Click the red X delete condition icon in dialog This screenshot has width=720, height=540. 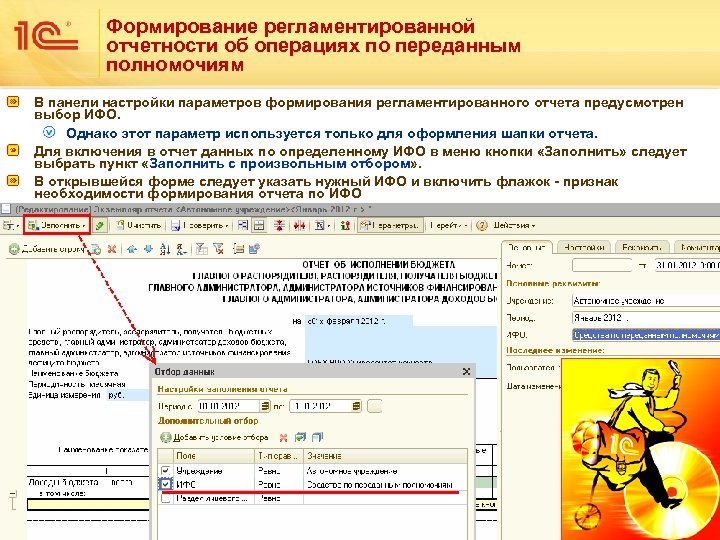(283, 438)
